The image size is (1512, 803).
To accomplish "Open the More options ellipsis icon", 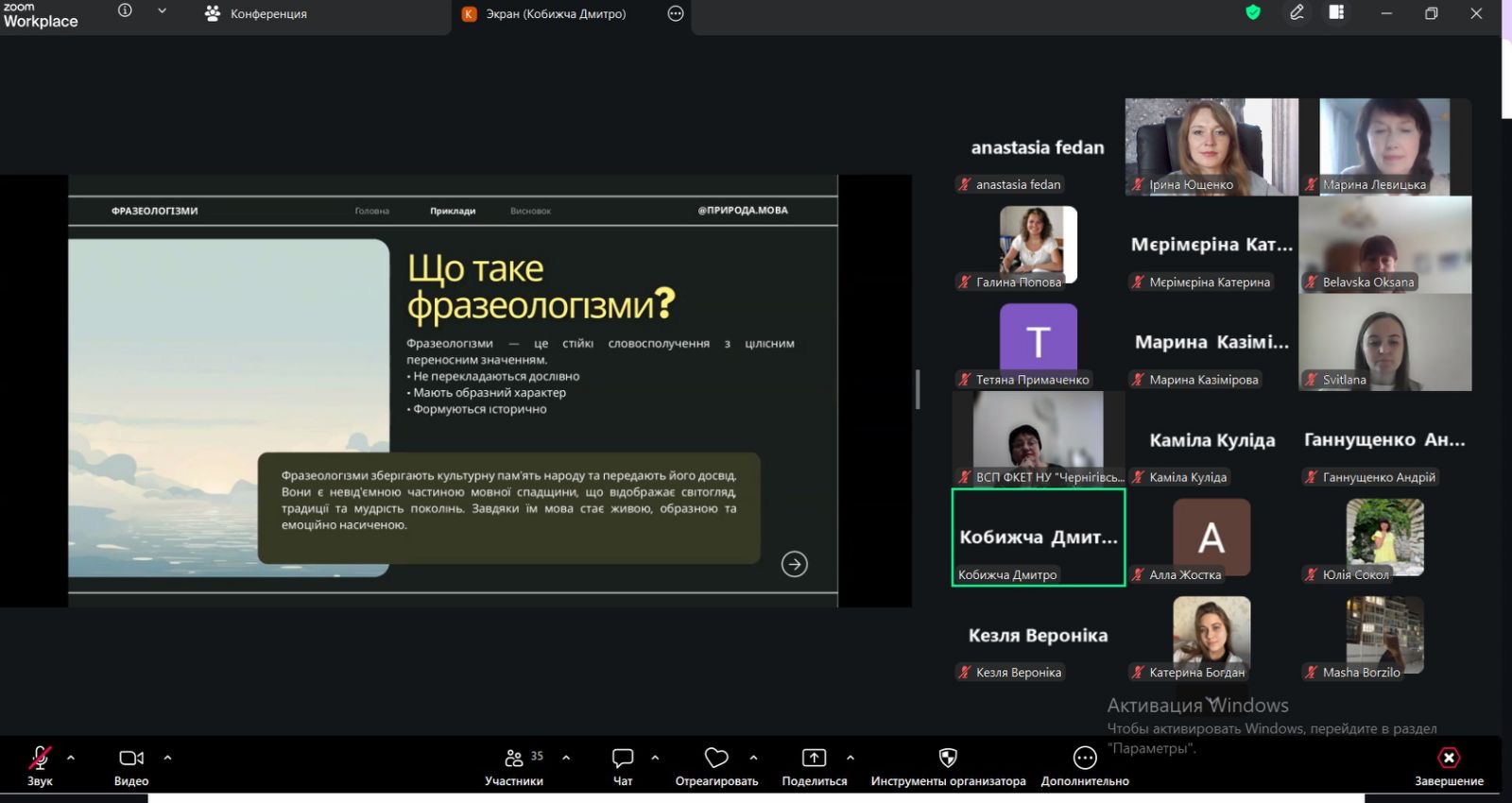I will click(1085, 759).
